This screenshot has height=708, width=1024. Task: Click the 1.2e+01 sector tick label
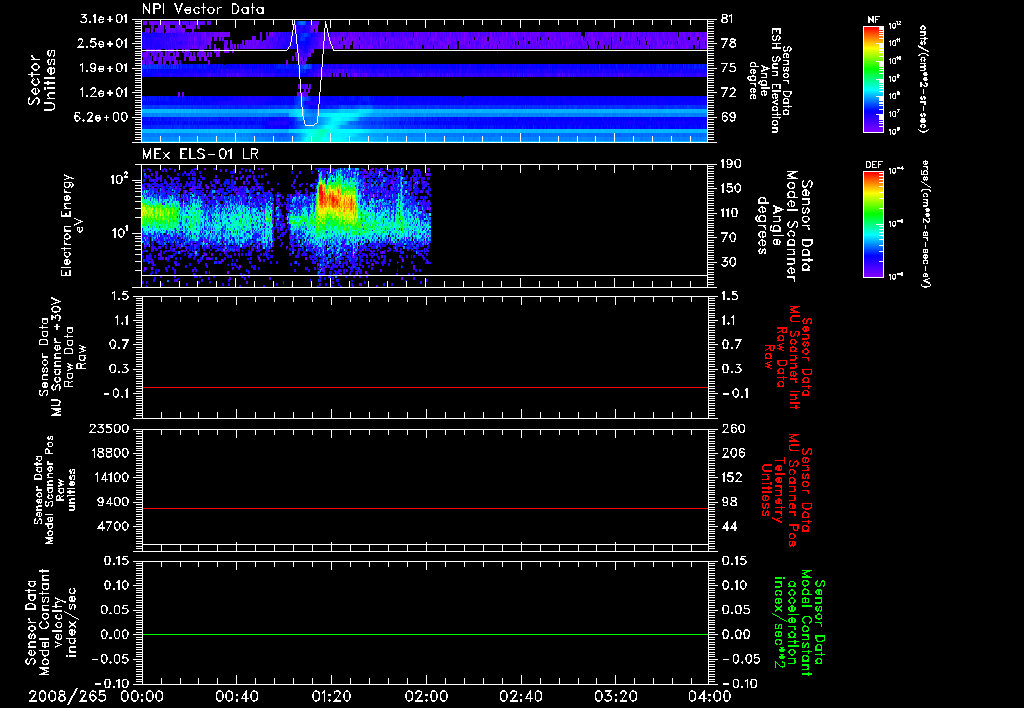(105, 93)
